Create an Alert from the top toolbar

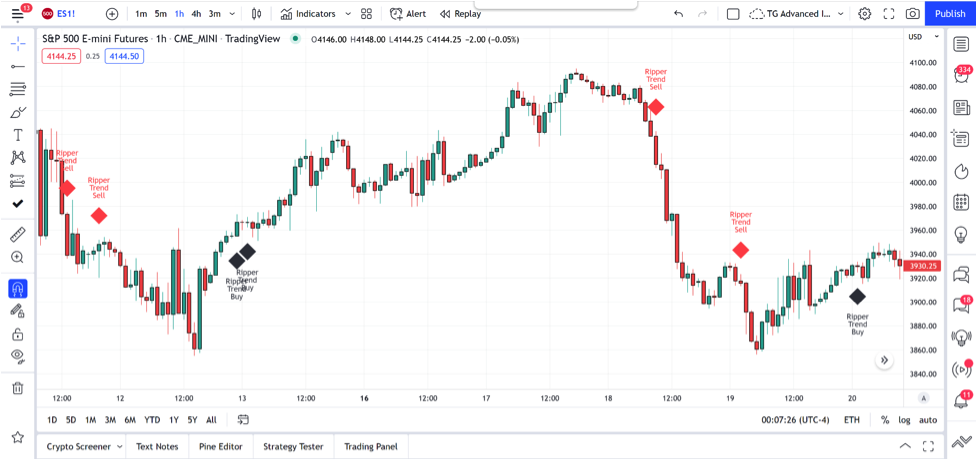pos(408,14)
